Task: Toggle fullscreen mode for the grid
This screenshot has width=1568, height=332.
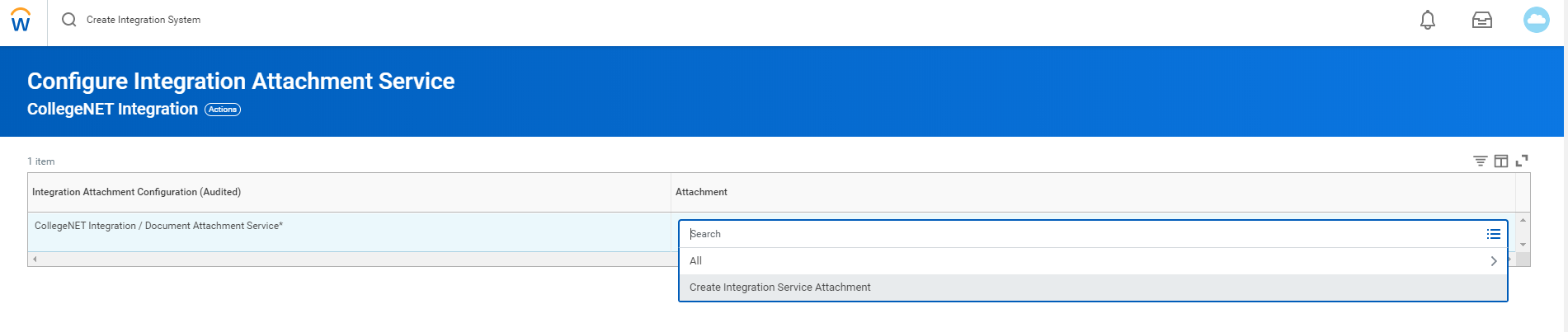Action: point(1522,161)
